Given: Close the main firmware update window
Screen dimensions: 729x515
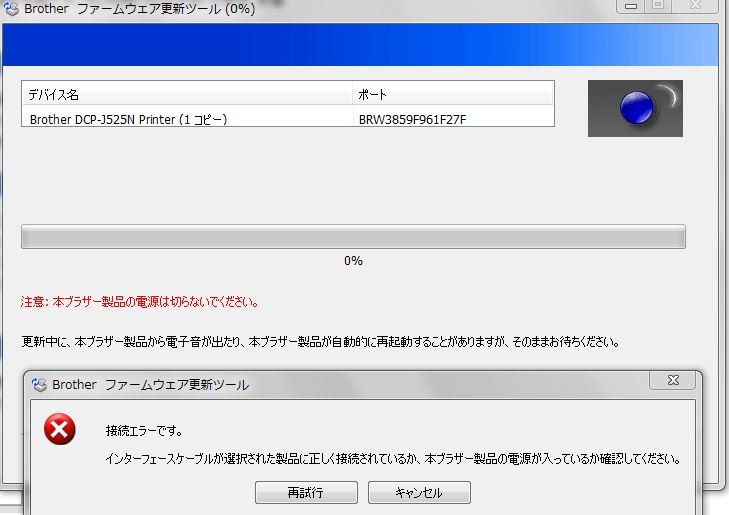Looking at the screenshot, I should pos(695,6).
